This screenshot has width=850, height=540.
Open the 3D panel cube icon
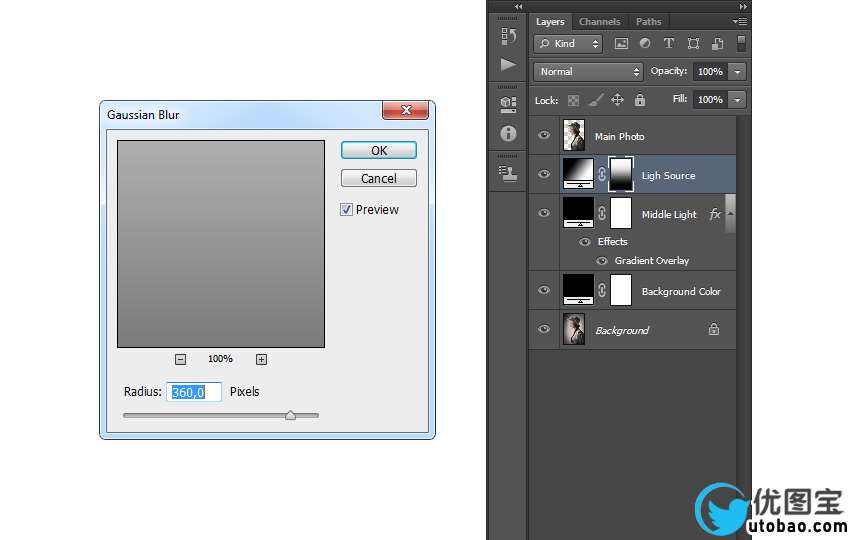[508, 104]
